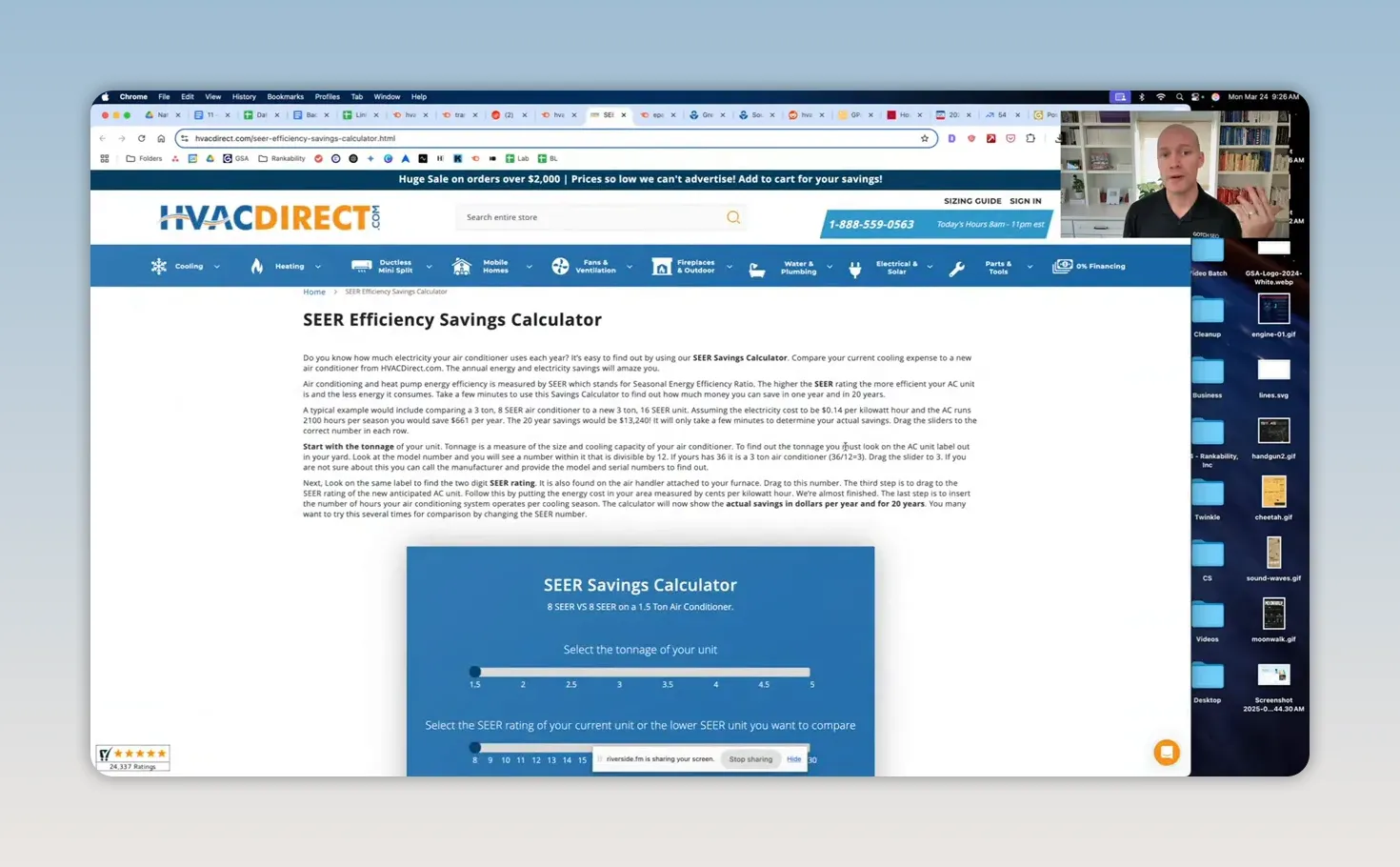Open the Videos folder on the desktop
Viewport: 1400px width, 867px height.
coord(1208,622)
